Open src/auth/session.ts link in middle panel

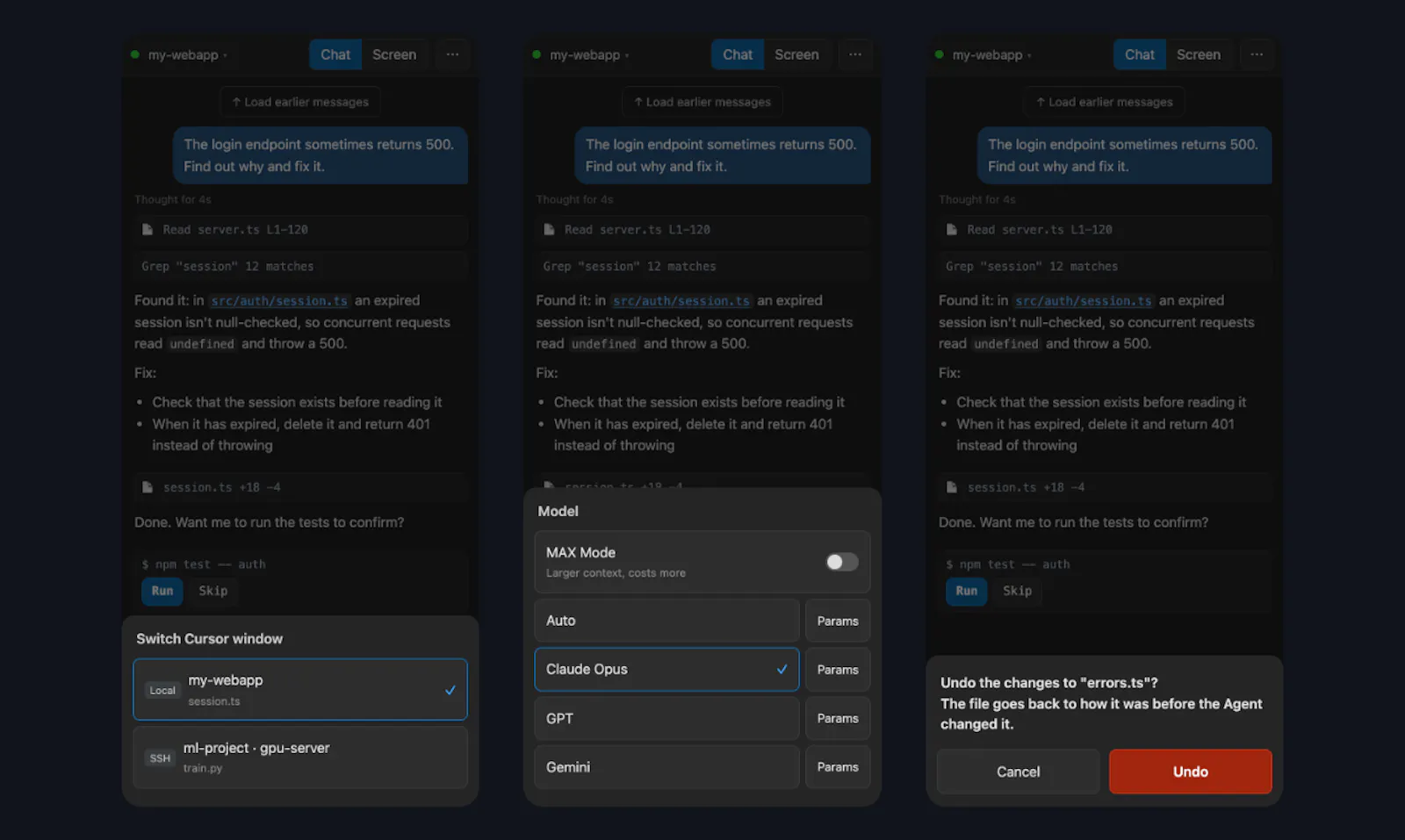point(681,301)
